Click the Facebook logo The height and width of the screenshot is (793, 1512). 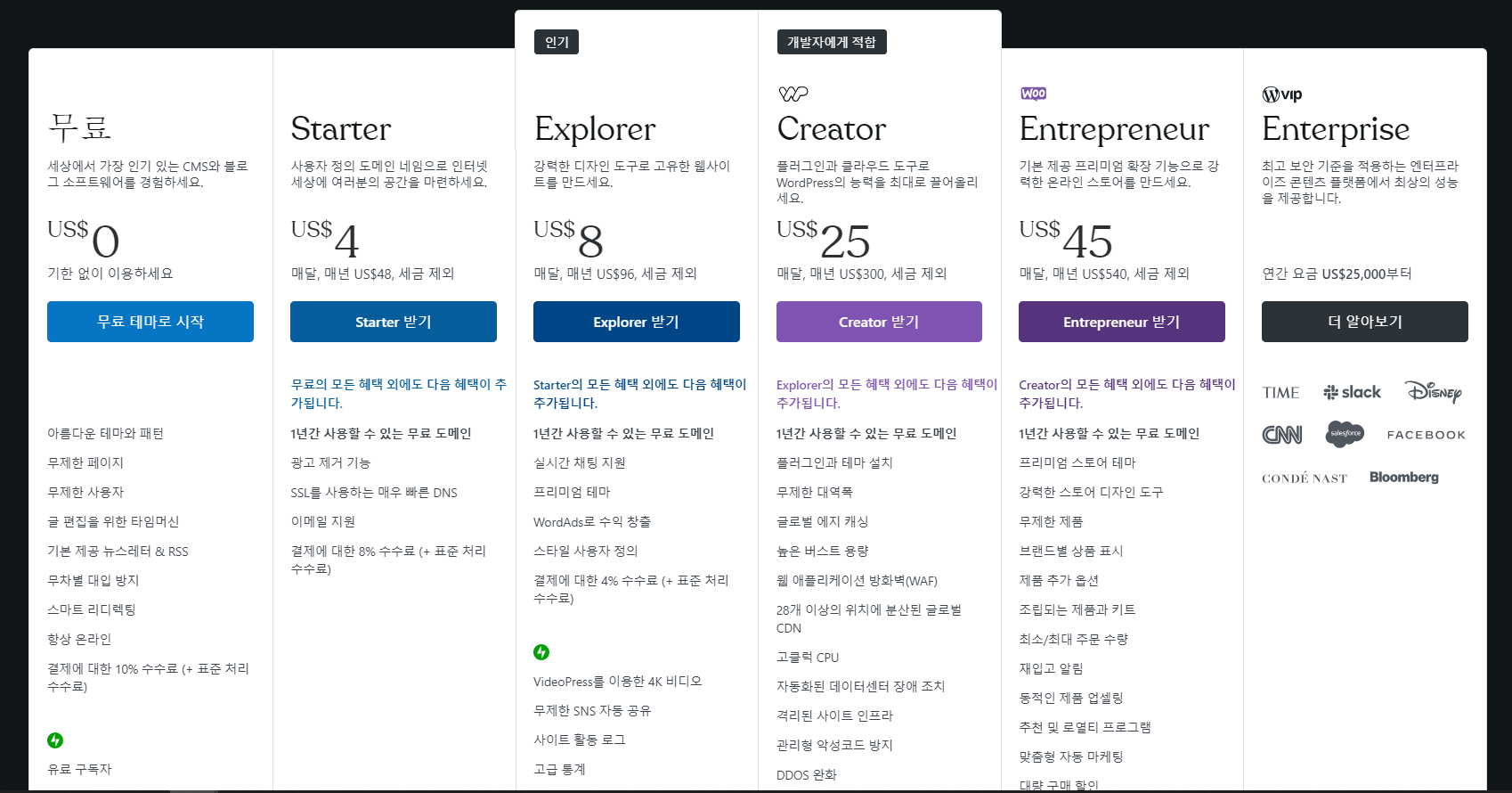point(1426,435)
